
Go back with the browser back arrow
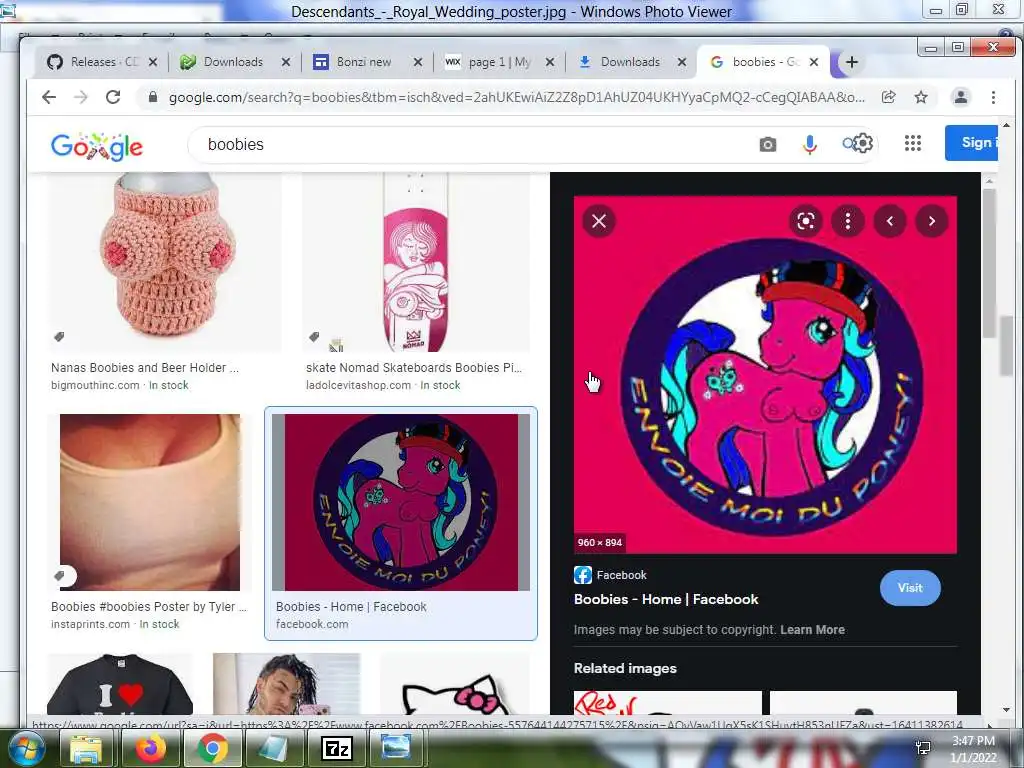coord(49,97)
